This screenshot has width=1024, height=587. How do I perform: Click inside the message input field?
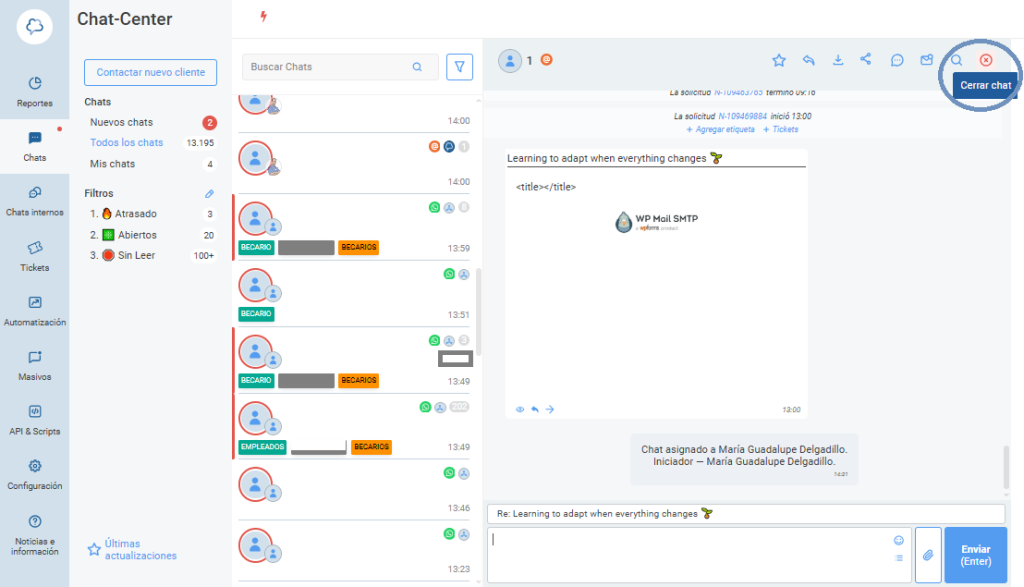tap(690, 555)
